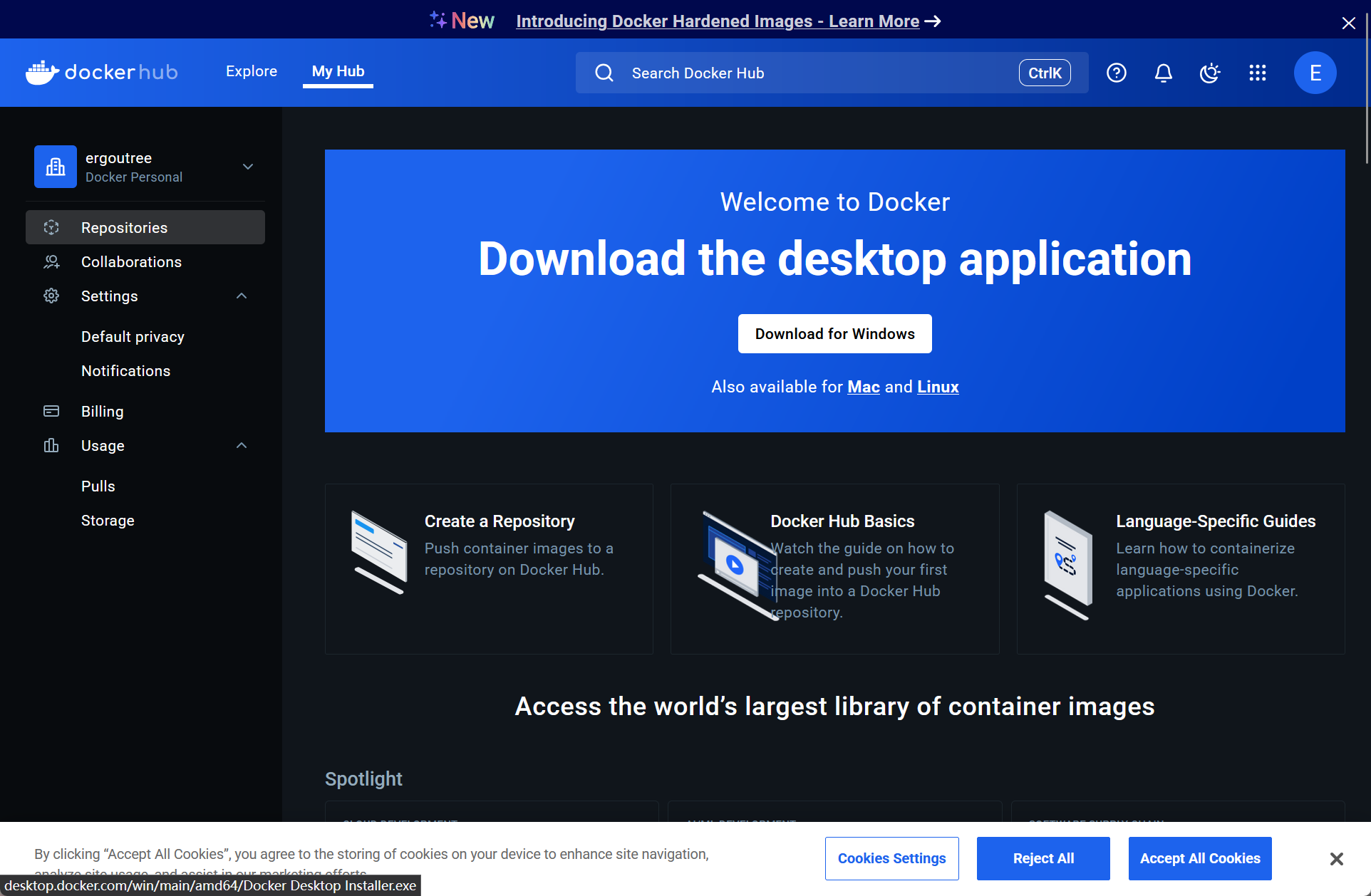Click the sparkle New badge
This screenshot has height=896, width=1371.
462,21
